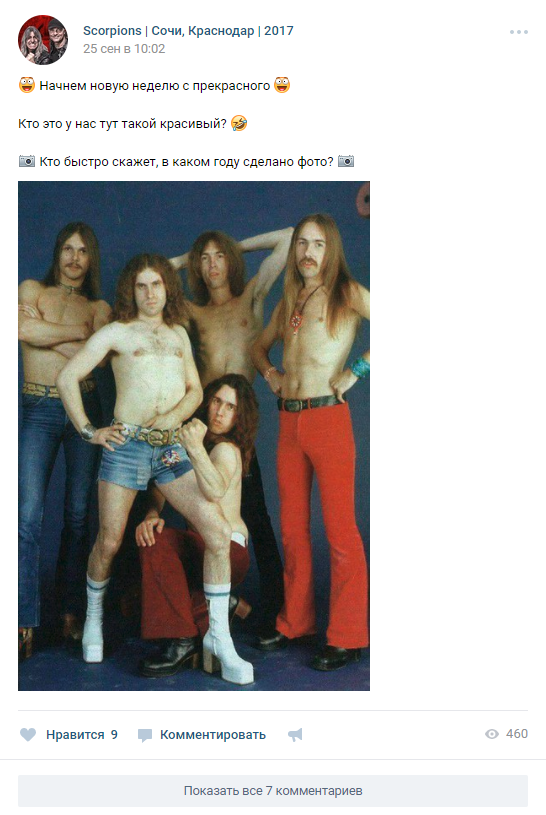
Task: View who liked via count 9
Action: [x=114, y=734]
